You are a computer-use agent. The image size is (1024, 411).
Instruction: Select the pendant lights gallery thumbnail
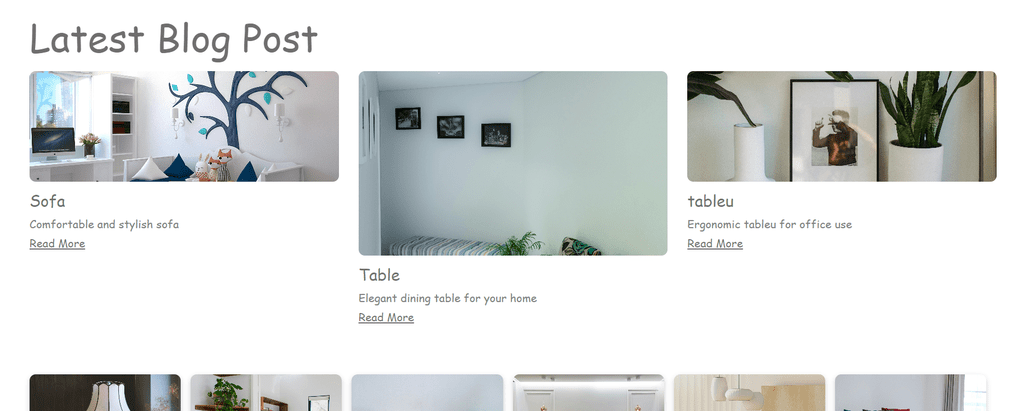click(x=749, y=393)
